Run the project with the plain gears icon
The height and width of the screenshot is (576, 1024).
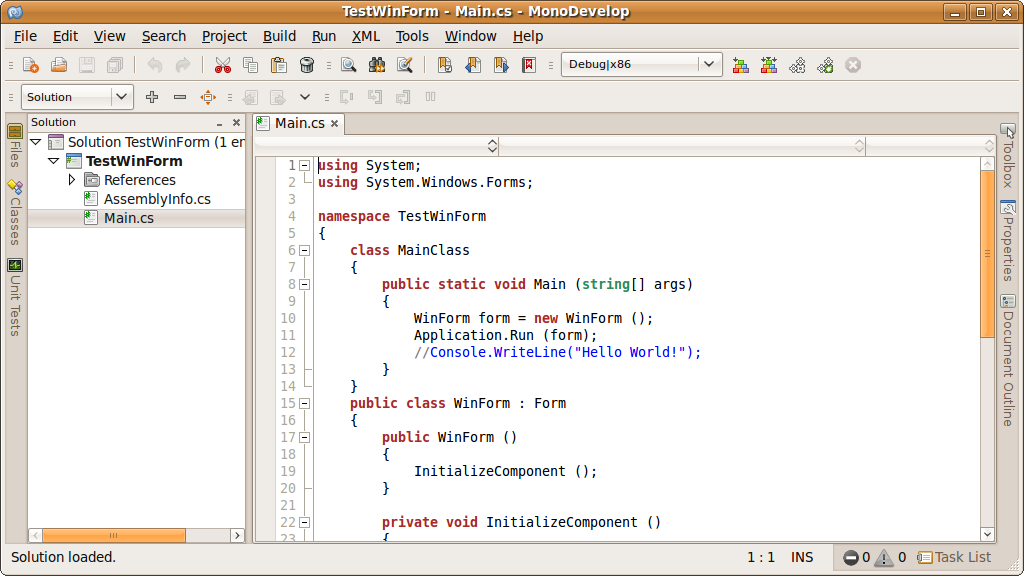[797, 65]
